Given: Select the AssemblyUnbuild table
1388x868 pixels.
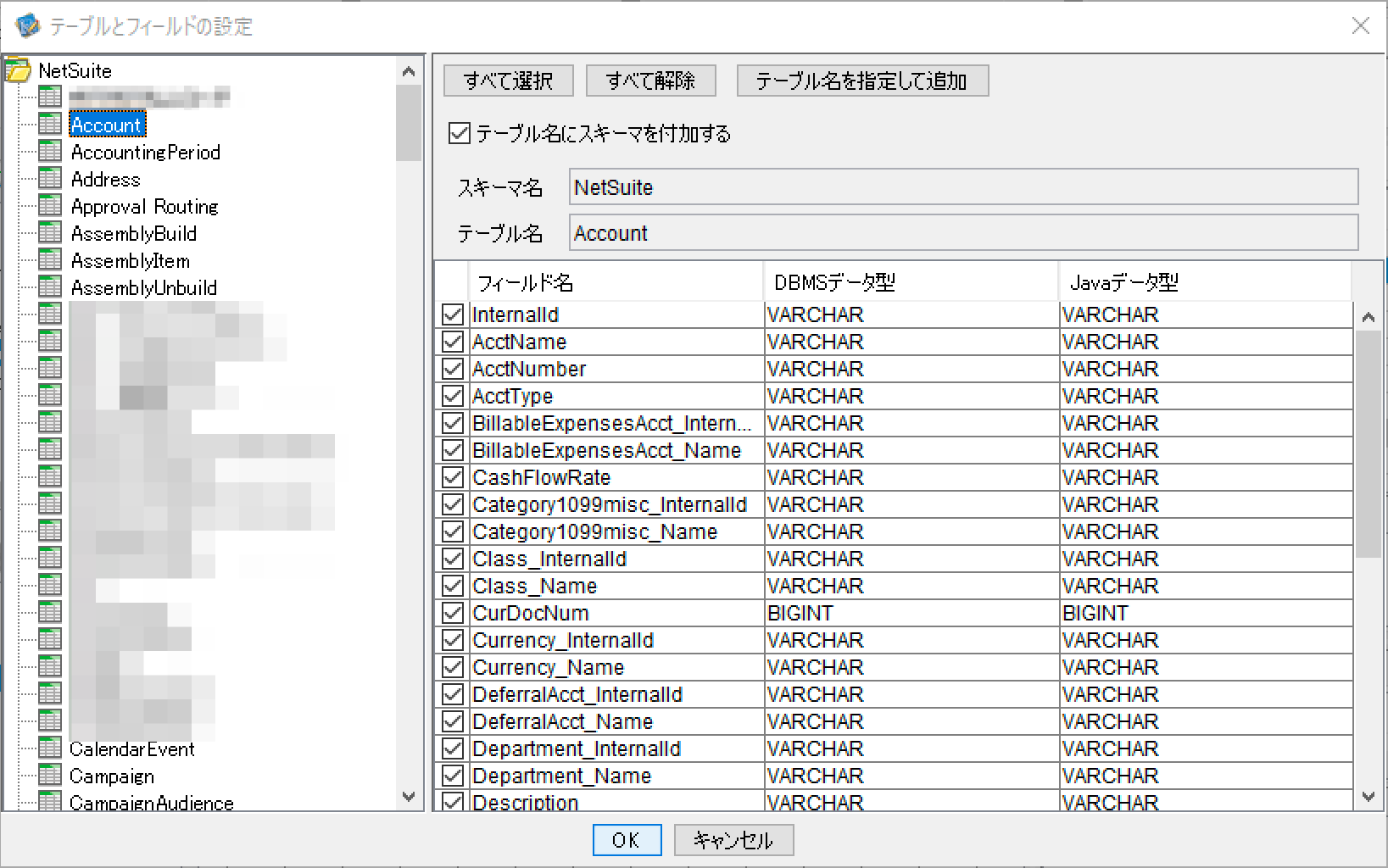Looking at the screenshot, I should point(144,288).
